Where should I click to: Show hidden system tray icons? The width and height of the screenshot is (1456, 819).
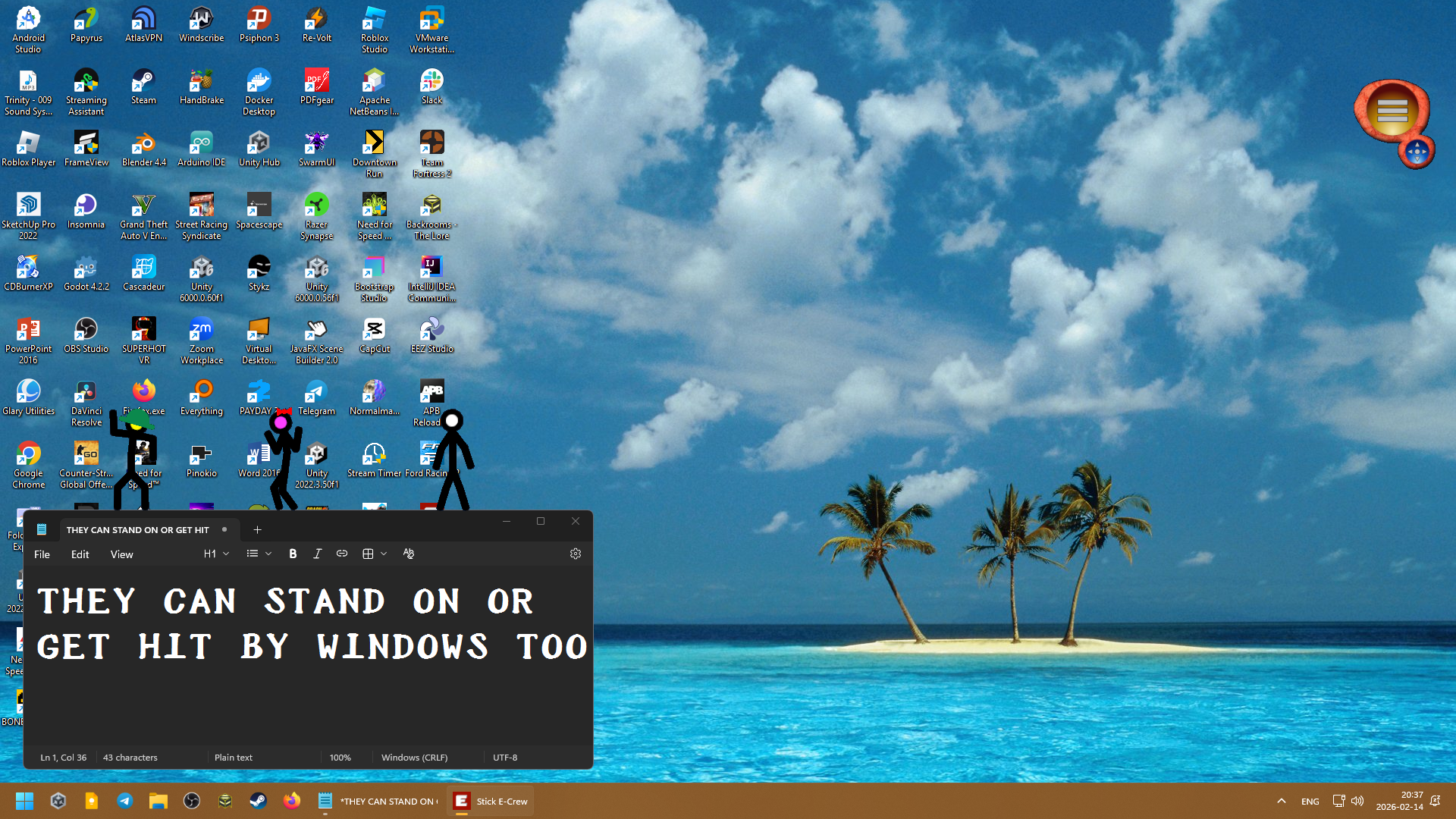pyautogui.click(x=1281, y=801)
